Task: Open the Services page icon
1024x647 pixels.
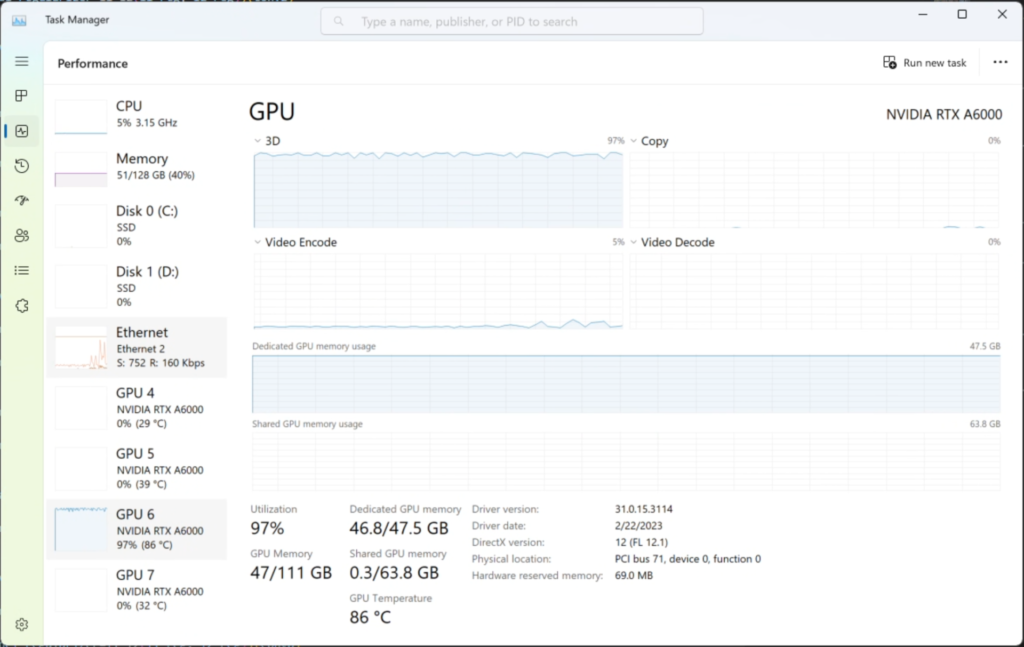Action: tap(21, 305)
